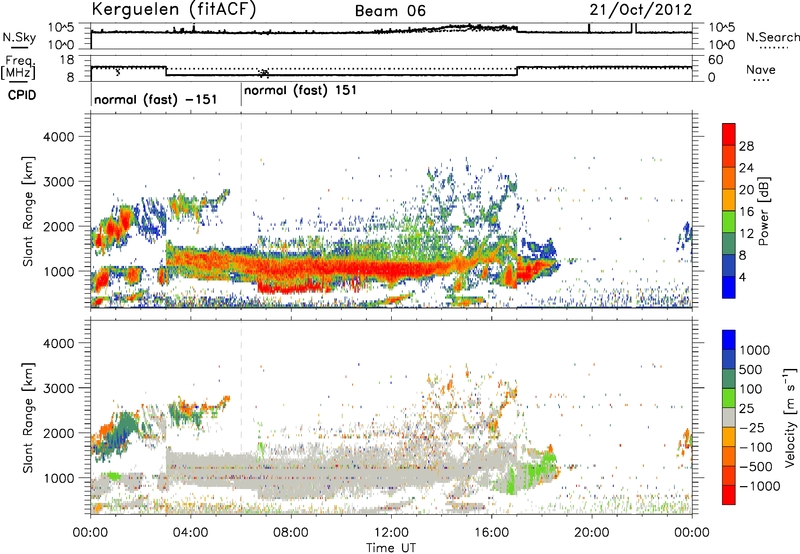
Task: Click the "16:00" time tick label
Action: 491,533
